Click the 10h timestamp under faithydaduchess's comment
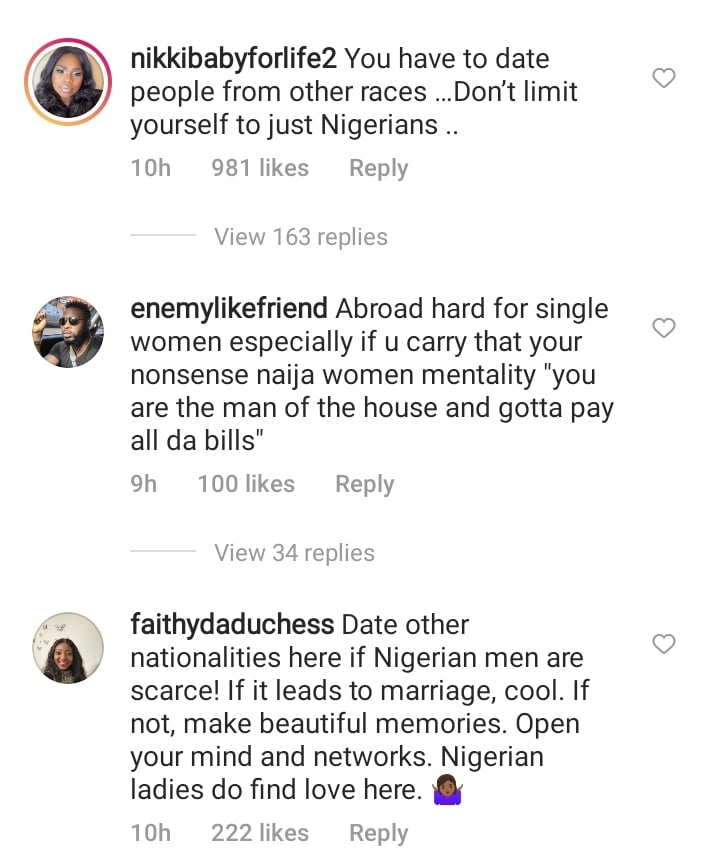720x868 pixels. pyautogui.click(x=151, y=833)
